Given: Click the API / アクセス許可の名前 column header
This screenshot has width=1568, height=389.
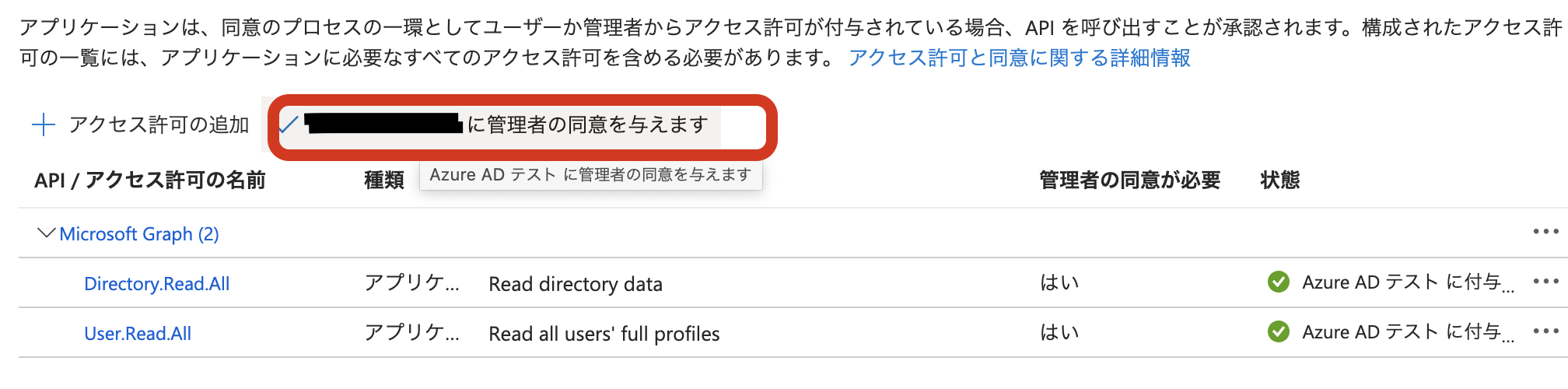Looking at the screenshot, I should point(150,180).
